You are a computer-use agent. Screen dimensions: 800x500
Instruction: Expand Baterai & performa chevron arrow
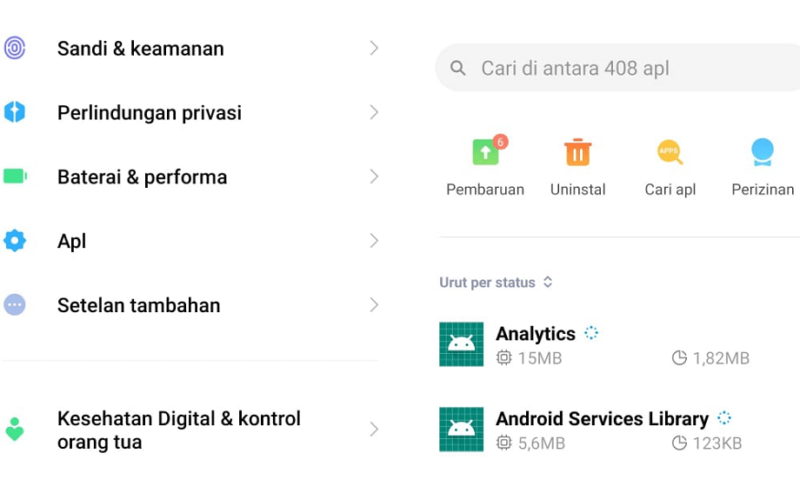374,177
